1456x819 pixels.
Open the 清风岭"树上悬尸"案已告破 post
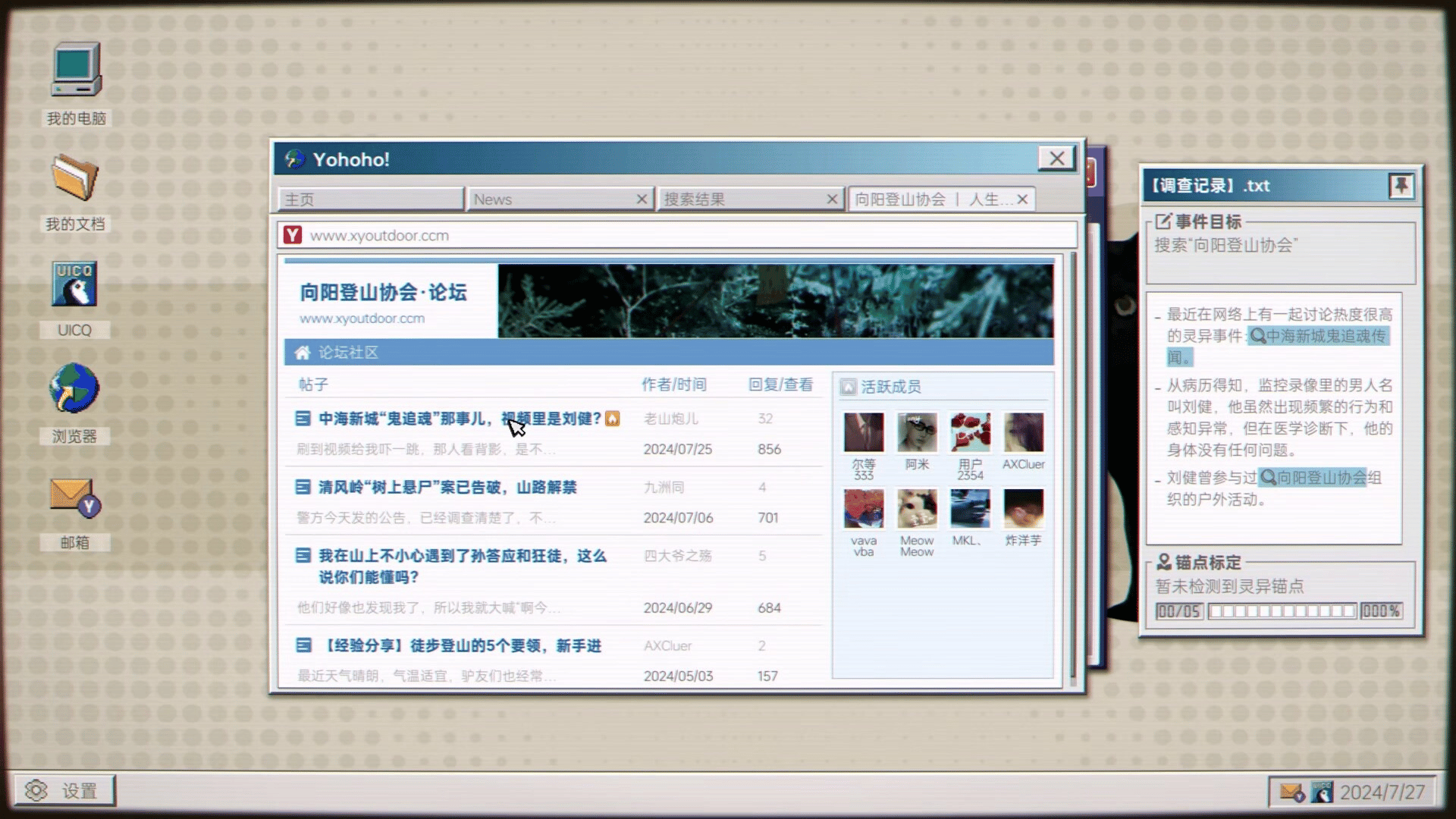tap(447, 487)
